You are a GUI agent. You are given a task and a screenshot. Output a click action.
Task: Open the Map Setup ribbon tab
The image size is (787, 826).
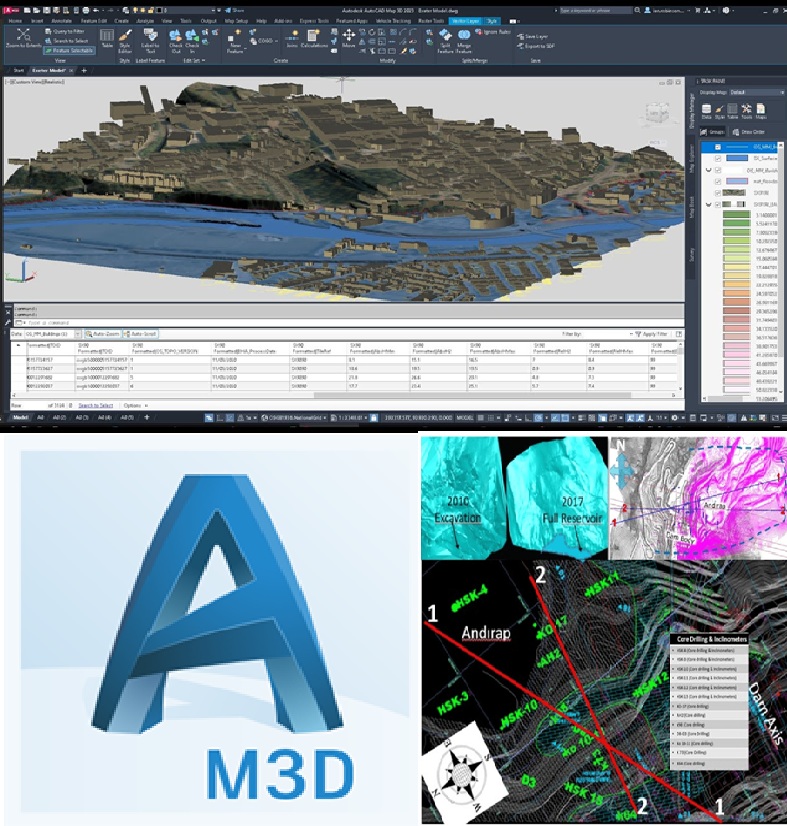237,21
